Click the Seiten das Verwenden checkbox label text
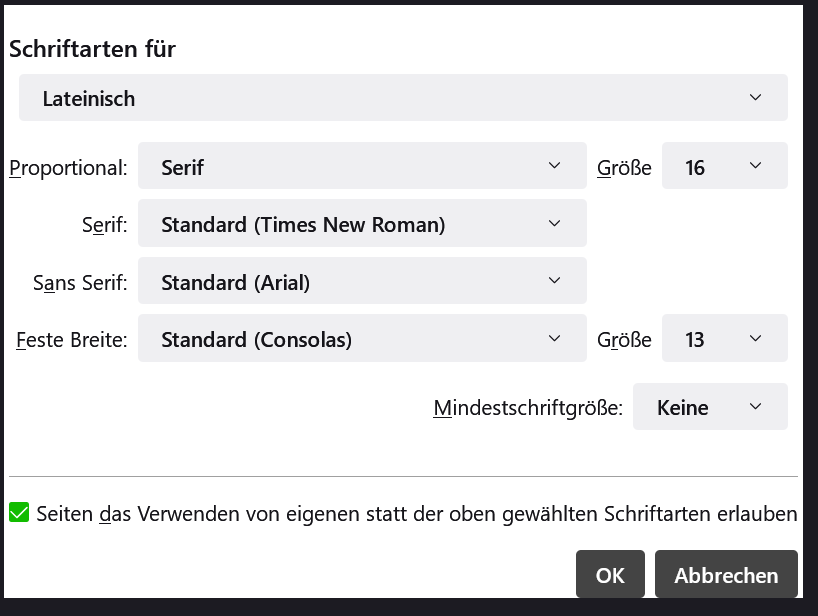The image size is (818, 616). [x=416, y=514]
